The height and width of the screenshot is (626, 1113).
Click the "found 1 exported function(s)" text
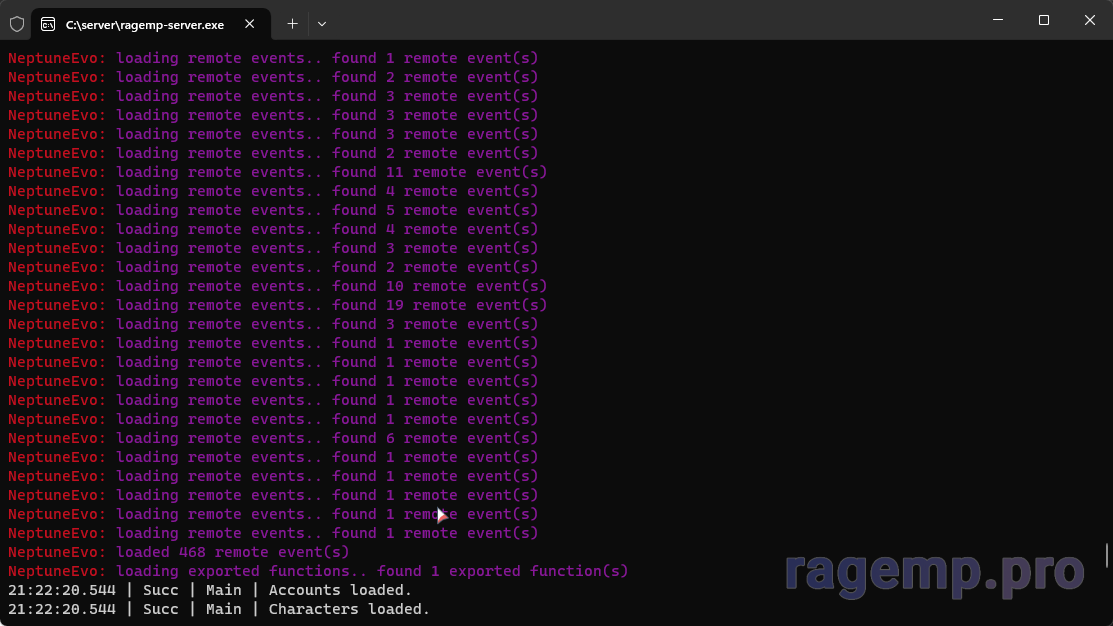(502, 571)
